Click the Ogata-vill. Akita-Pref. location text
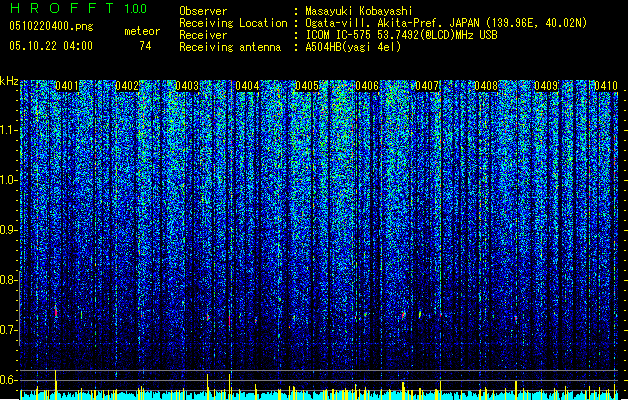629x400 pixels. pos(446,23)
